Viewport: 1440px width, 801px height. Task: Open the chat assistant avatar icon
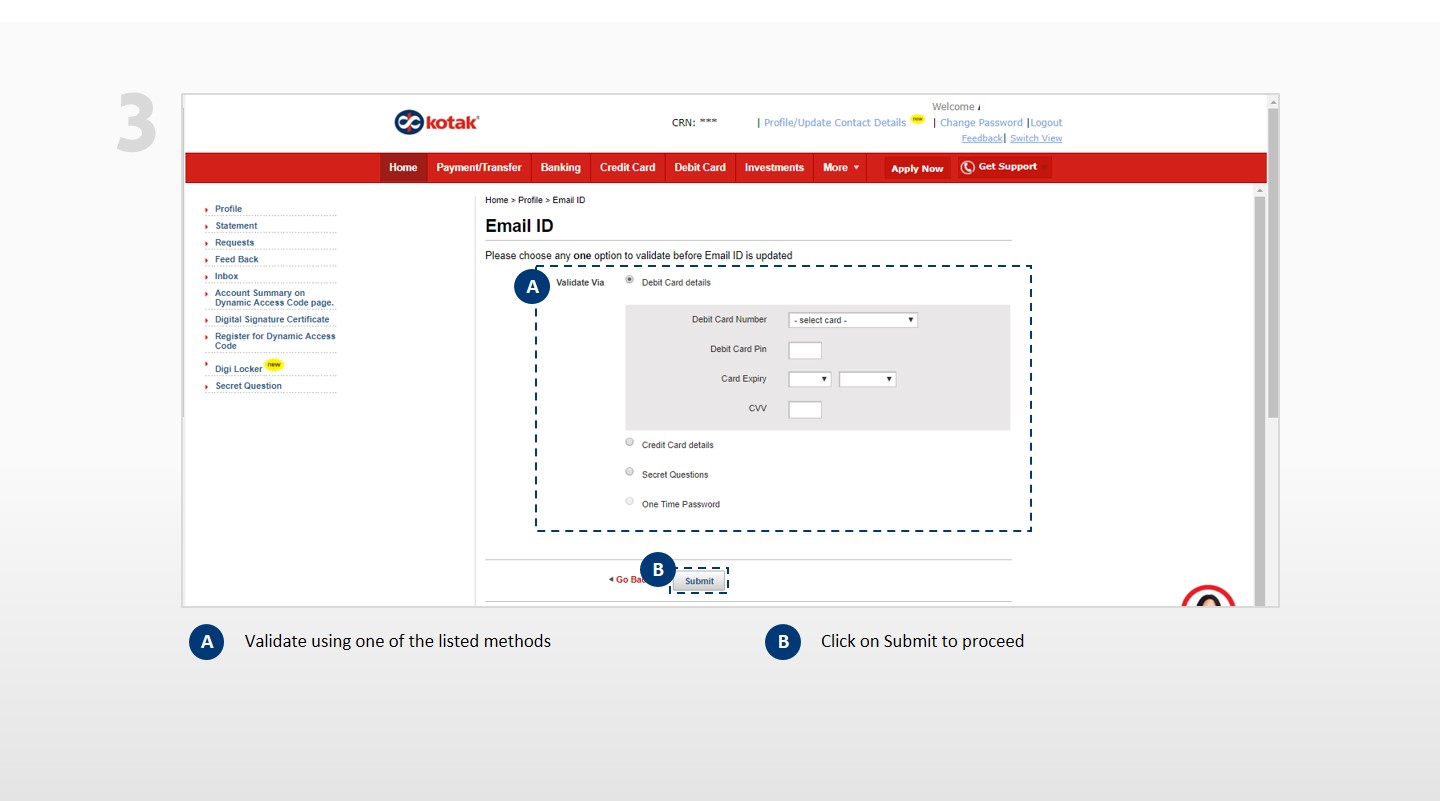(1208, 598)
